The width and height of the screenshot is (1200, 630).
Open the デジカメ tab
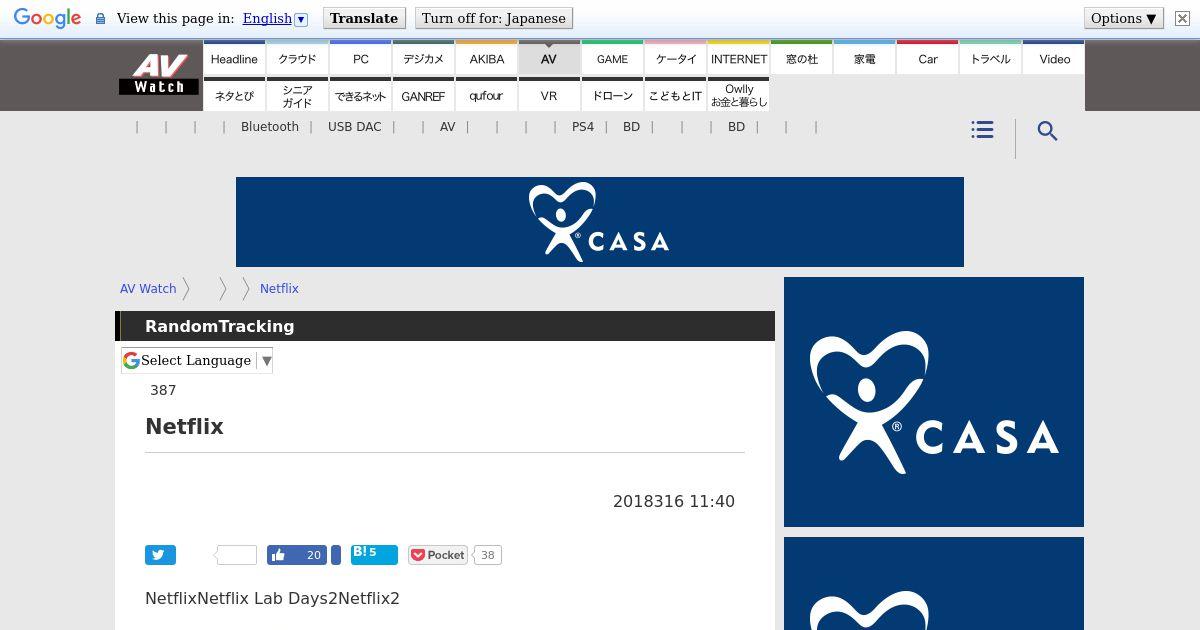[423, 58]
